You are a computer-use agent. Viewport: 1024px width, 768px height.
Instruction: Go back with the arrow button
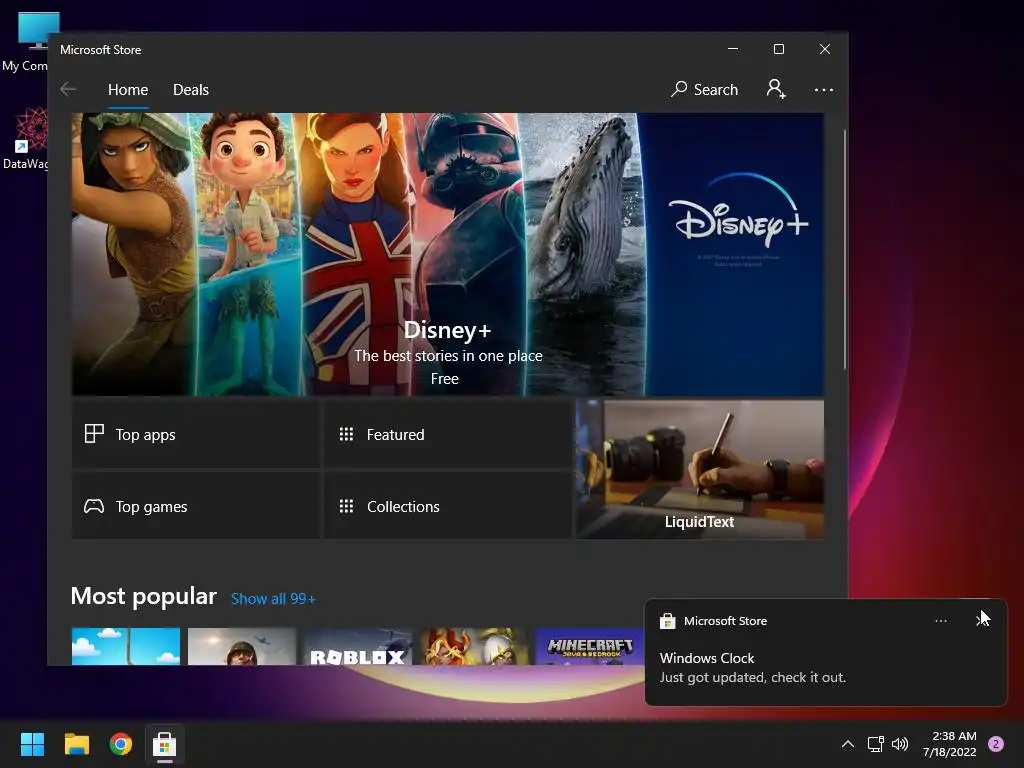[x=68, y=89]
